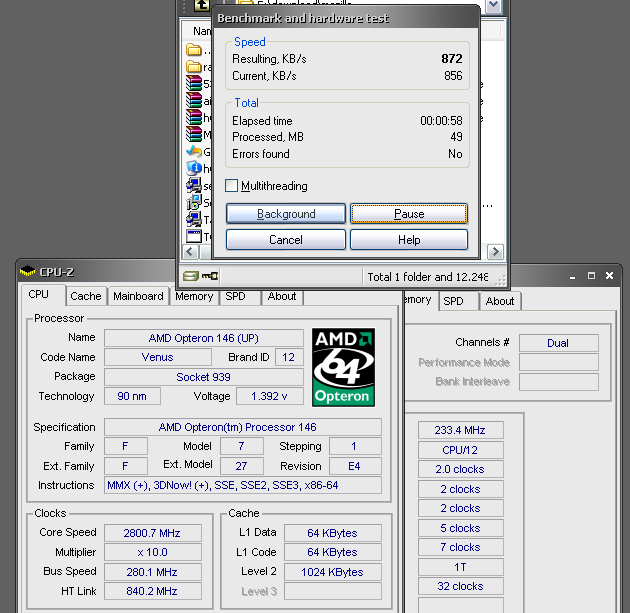
Task: Select the info help file icon in WinRAR list
Action: [x=194, y=168]
